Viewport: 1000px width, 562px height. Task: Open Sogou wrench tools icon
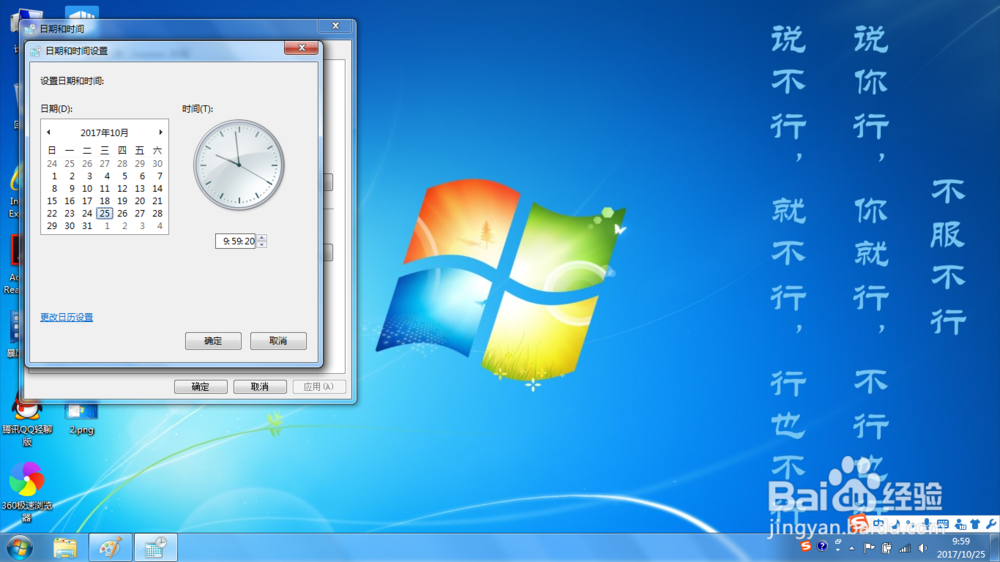(990, 524)
